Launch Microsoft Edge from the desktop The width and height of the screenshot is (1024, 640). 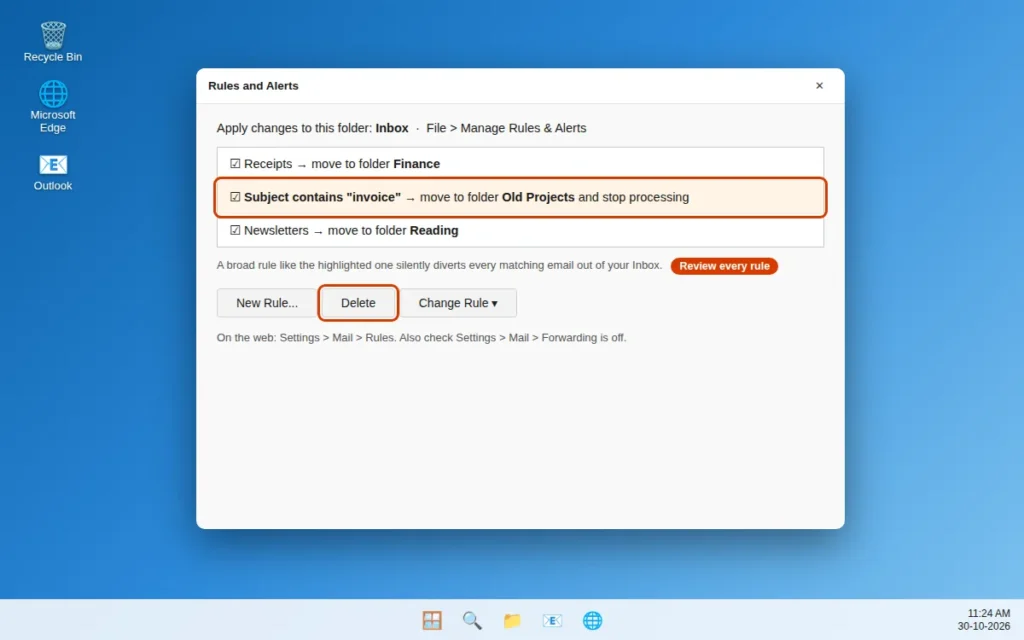point(53,106)
